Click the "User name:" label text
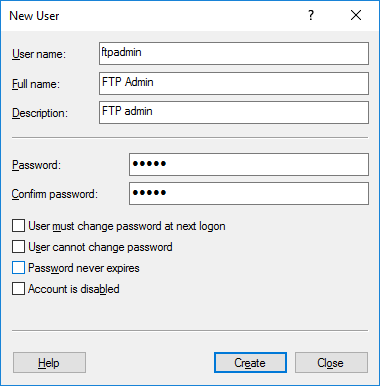Viewport: 380px width, 386px height. click(x=39, y=54)
